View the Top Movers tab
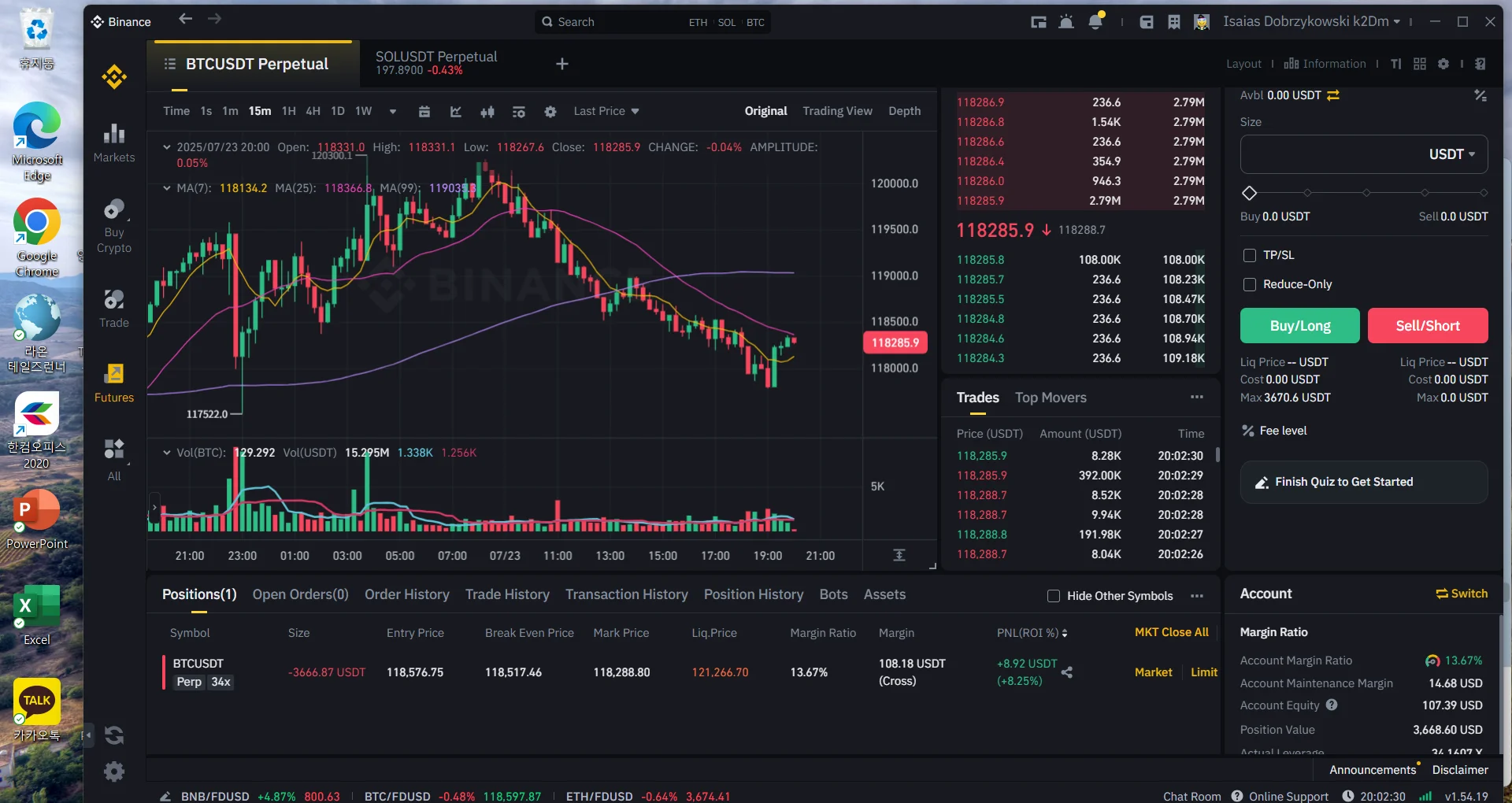The height and width of the screenshot is (803, 1512). click(x=1051, y=398)
